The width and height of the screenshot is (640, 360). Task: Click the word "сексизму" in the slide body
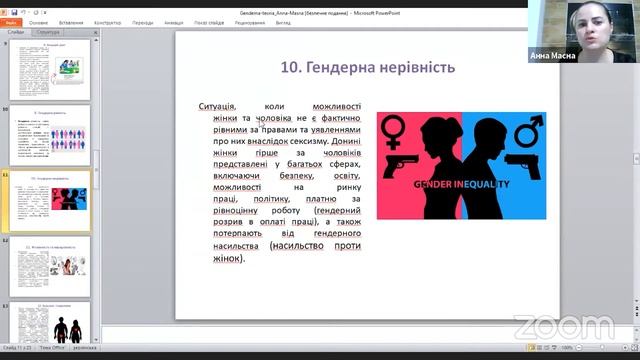click(309, 141)
